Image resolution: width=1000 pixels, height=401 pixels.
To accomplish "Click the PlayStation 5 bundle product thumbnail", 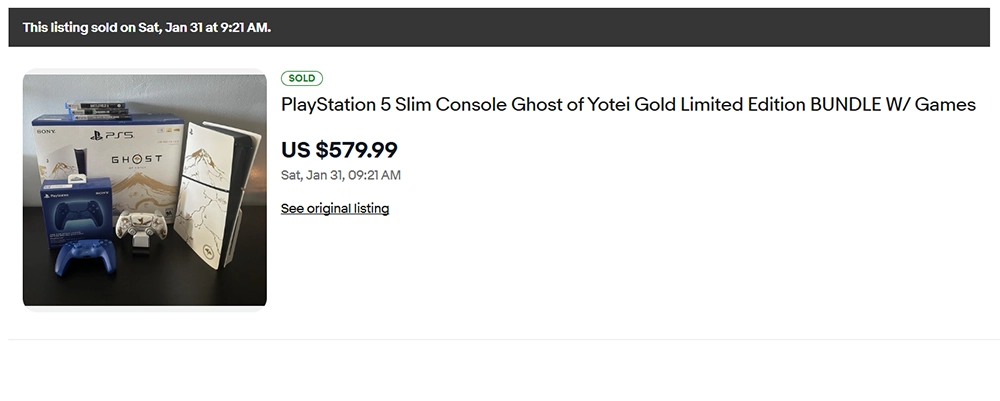I will 144,189.
